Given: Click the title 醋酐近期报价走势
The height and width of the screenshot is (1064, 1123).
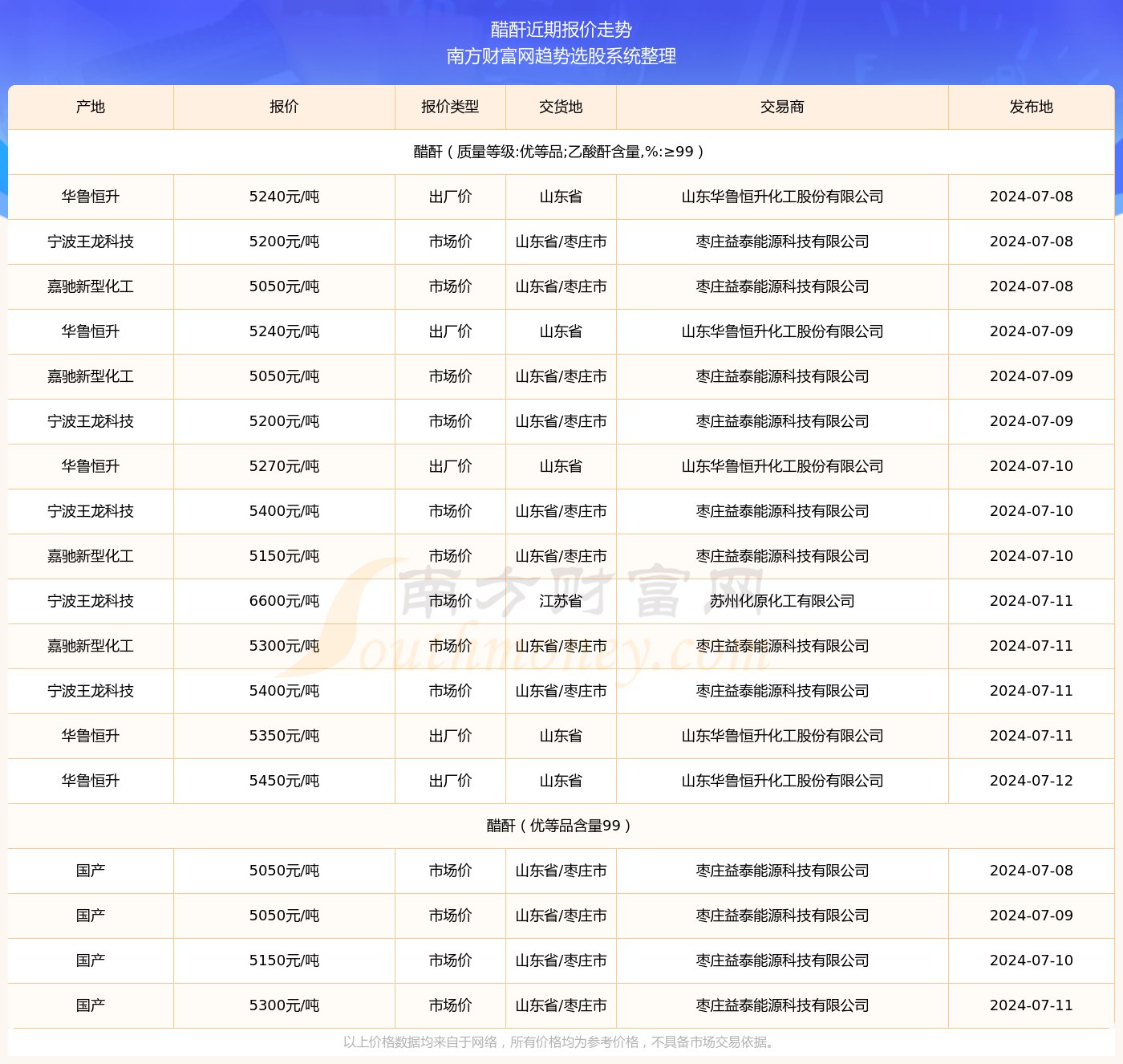Looking at the screenshot, I should coord(561,30).
